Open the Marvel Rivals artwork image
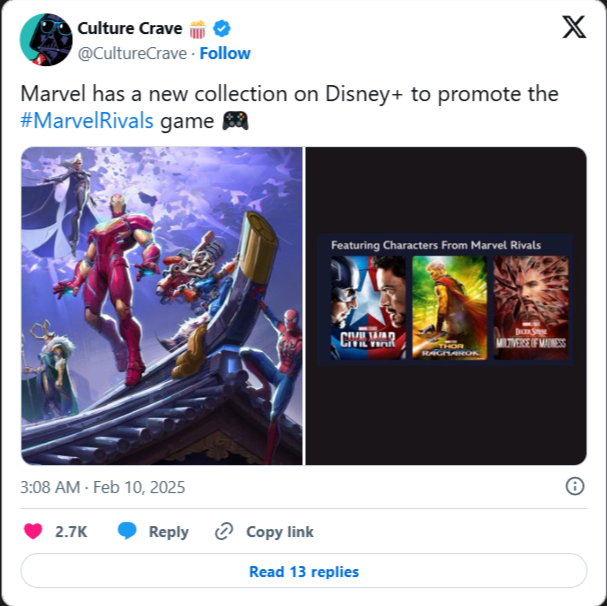 [x=162, y=306]
